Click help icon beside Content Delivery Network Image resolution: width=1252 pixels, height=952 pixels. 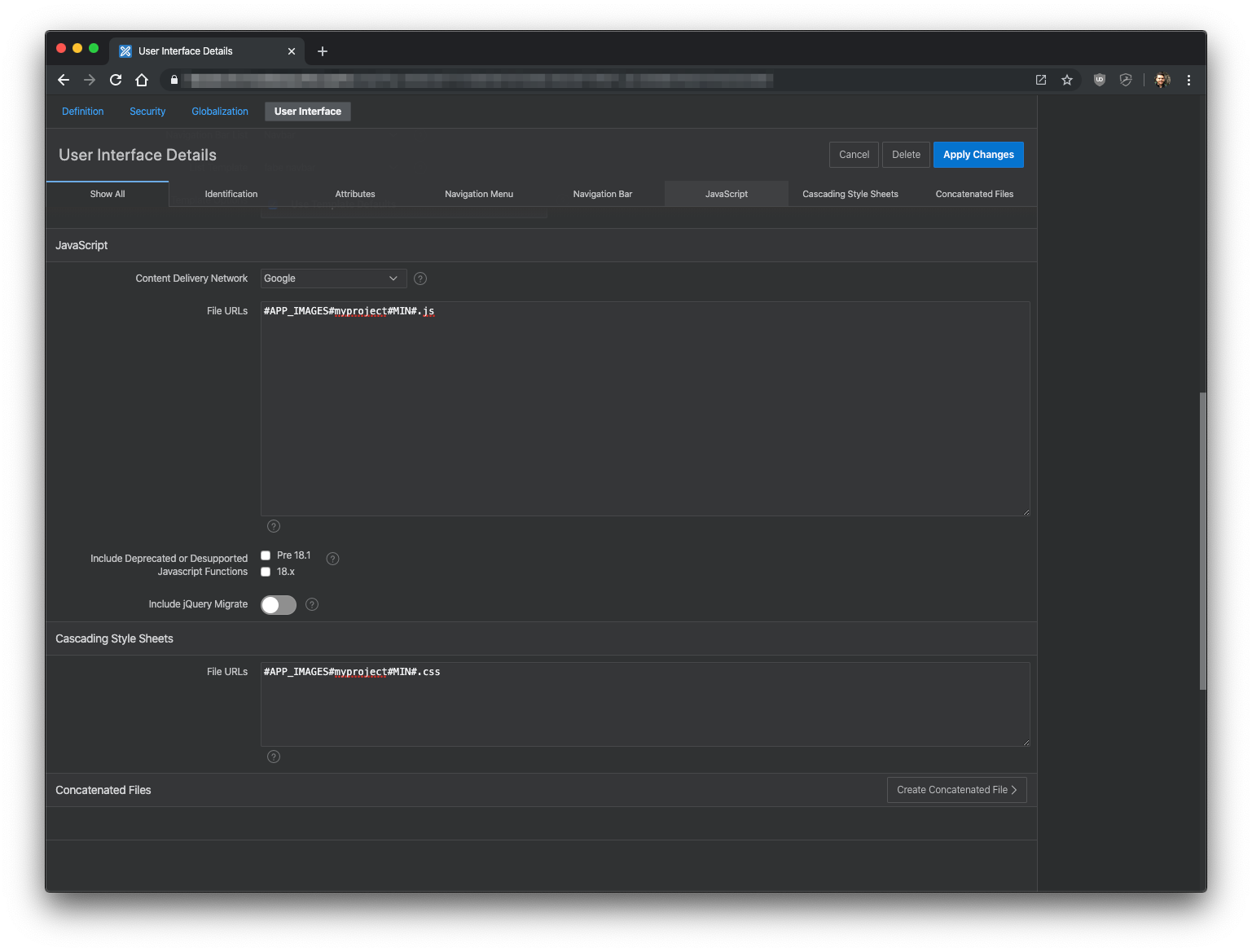pyautogui.click(x=420, y=279)
